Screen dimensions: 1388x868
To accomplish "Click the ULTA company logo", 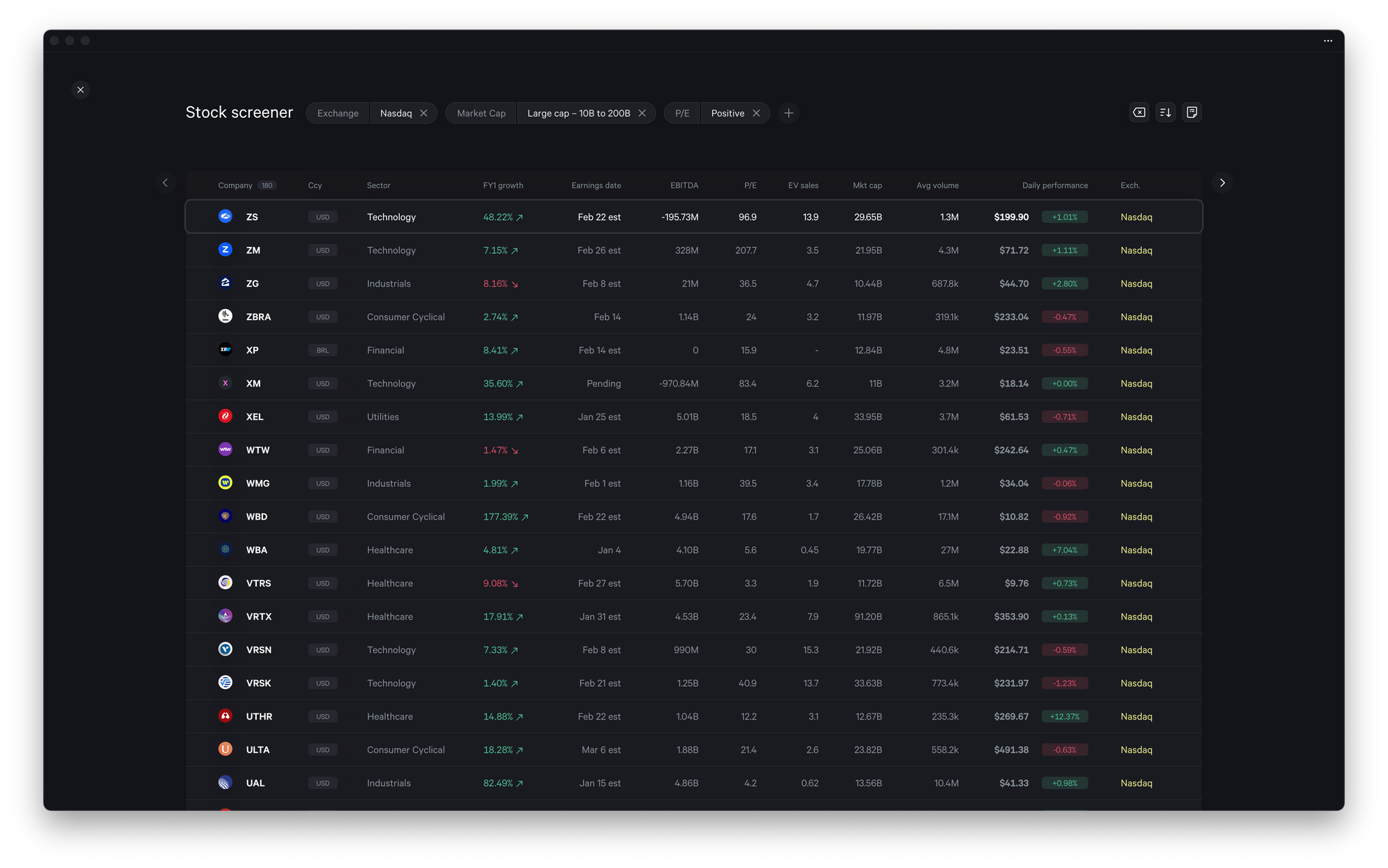I will 226,749.
